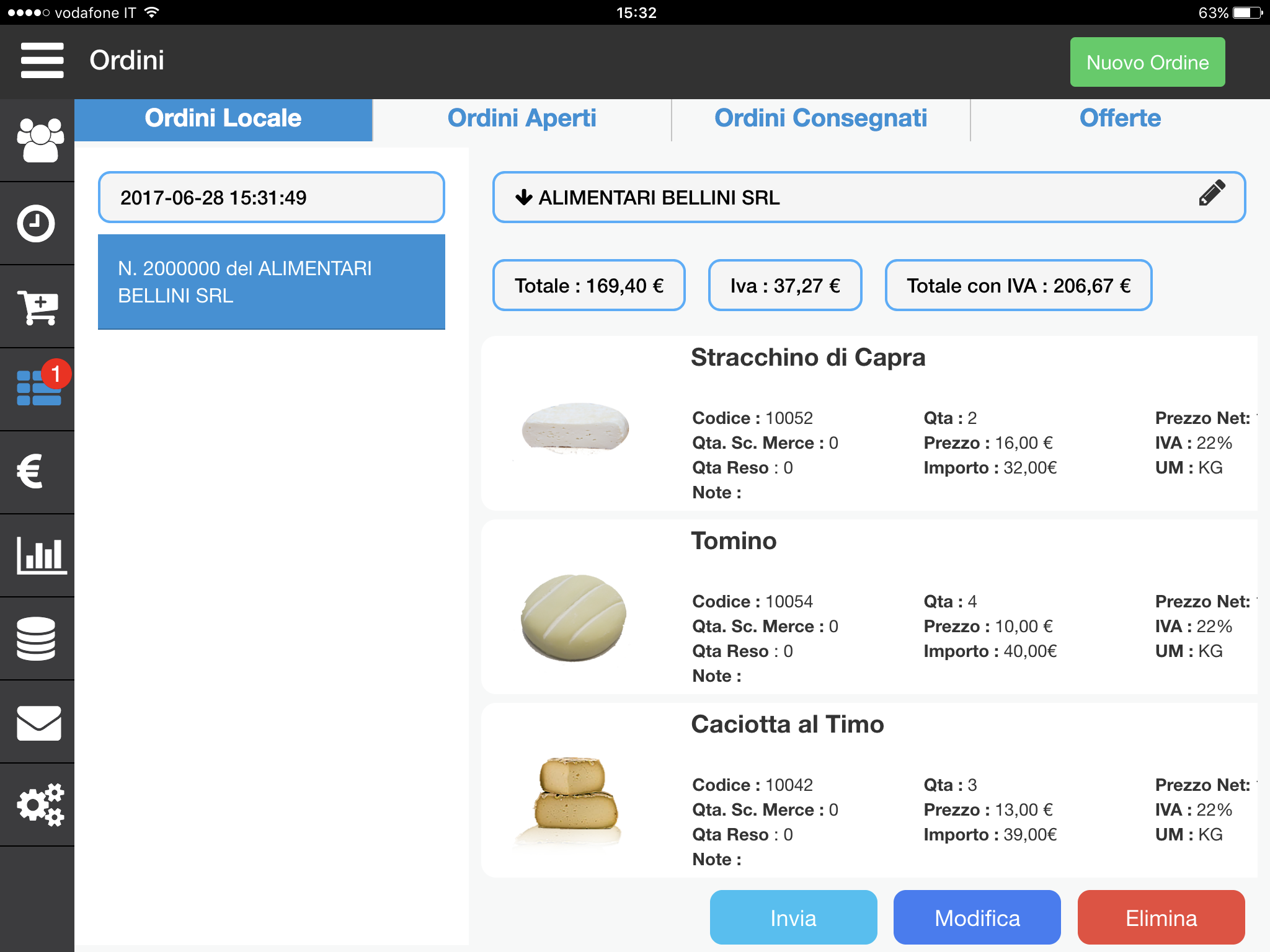Open the customers group icon in sidebar
Image resolution: width=1270 pixels, height=952 pixels.
click(x=40, y=140)
